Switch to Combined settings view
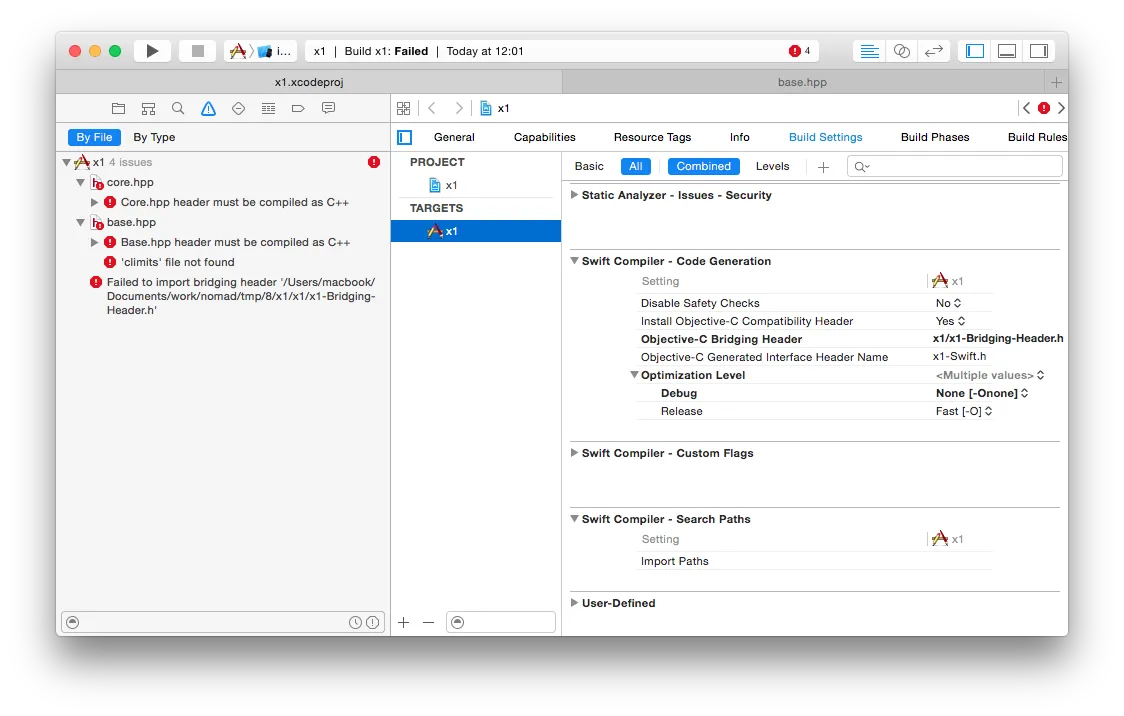Screen dimensions: 1124x716 tap(703, 166)
